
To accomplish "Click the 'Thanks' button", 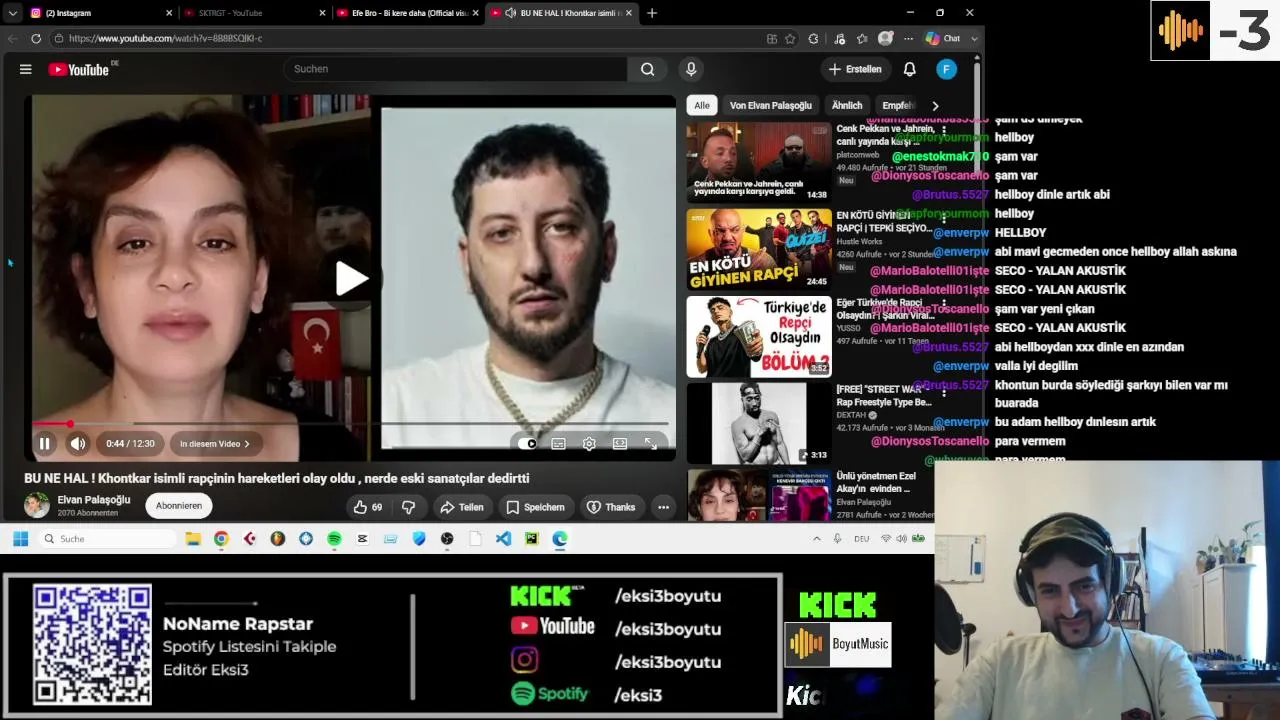I will coord(611,507).
